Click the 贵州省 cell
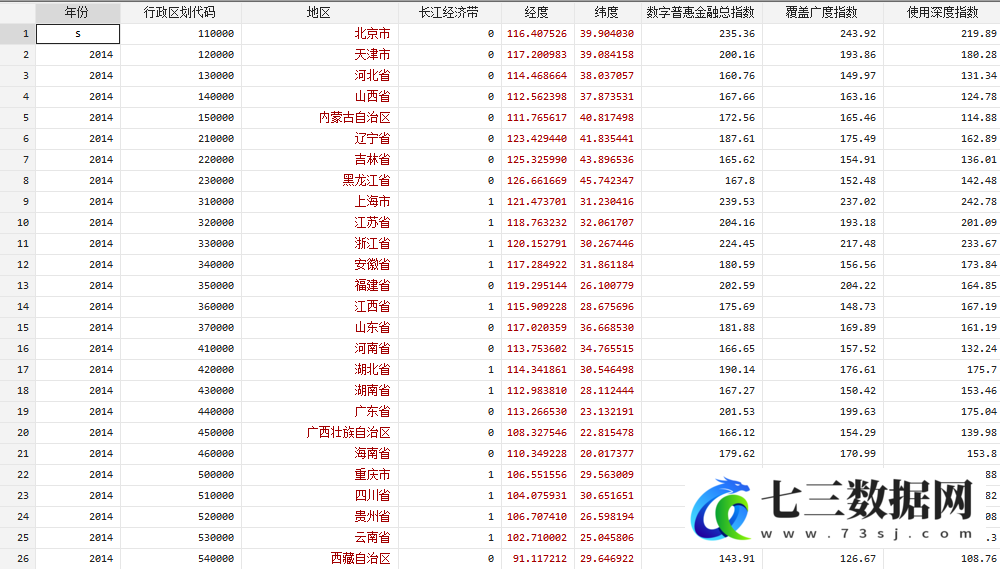 320,516
